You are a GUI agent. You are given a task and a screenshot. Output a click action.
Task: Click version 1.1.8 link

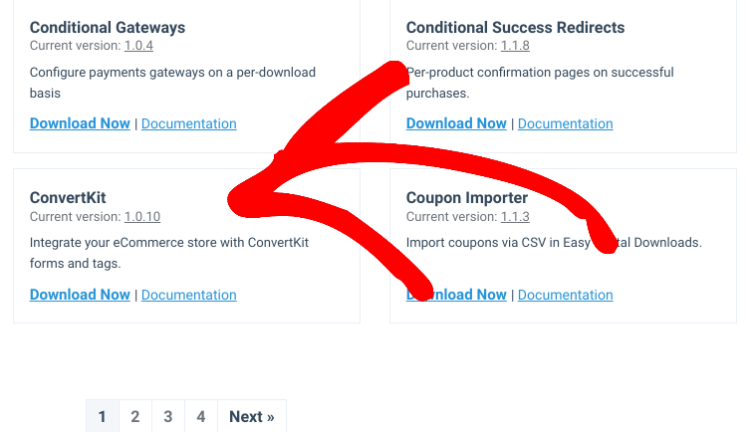coord(515,45)
